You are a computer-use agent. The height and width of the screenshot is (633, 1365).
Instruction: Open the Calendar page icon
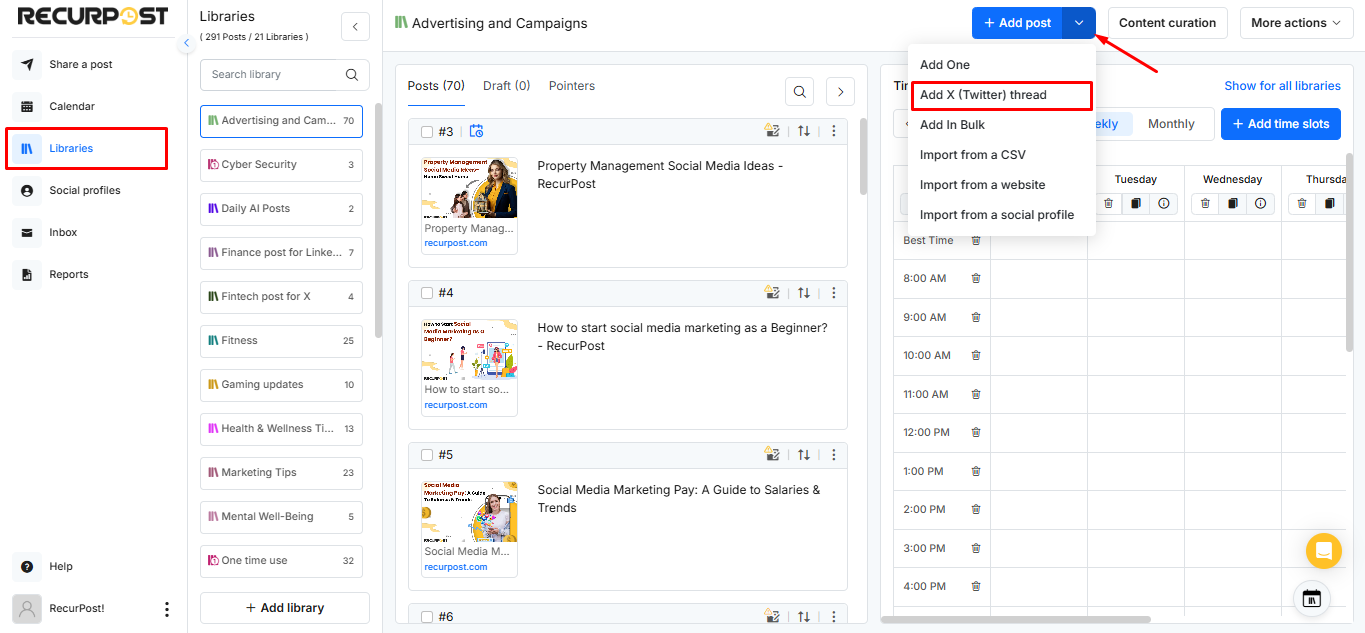point(27,106)
